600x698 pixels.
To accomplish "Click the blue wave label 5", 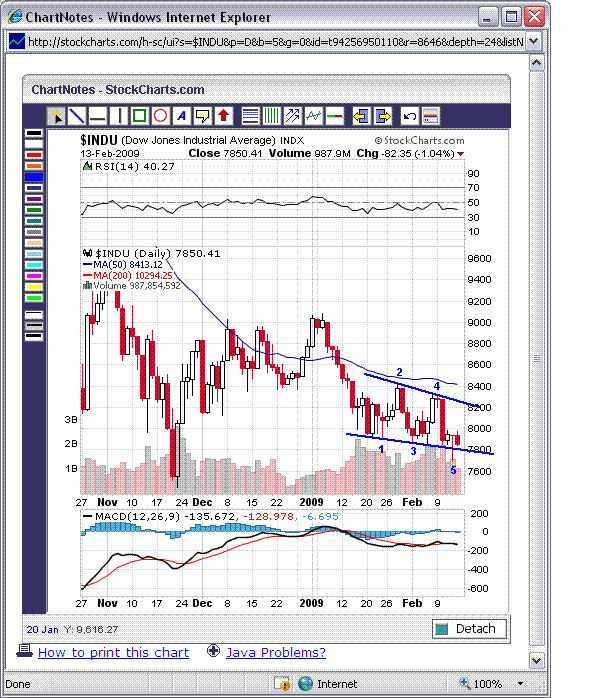I will [453, 470].
